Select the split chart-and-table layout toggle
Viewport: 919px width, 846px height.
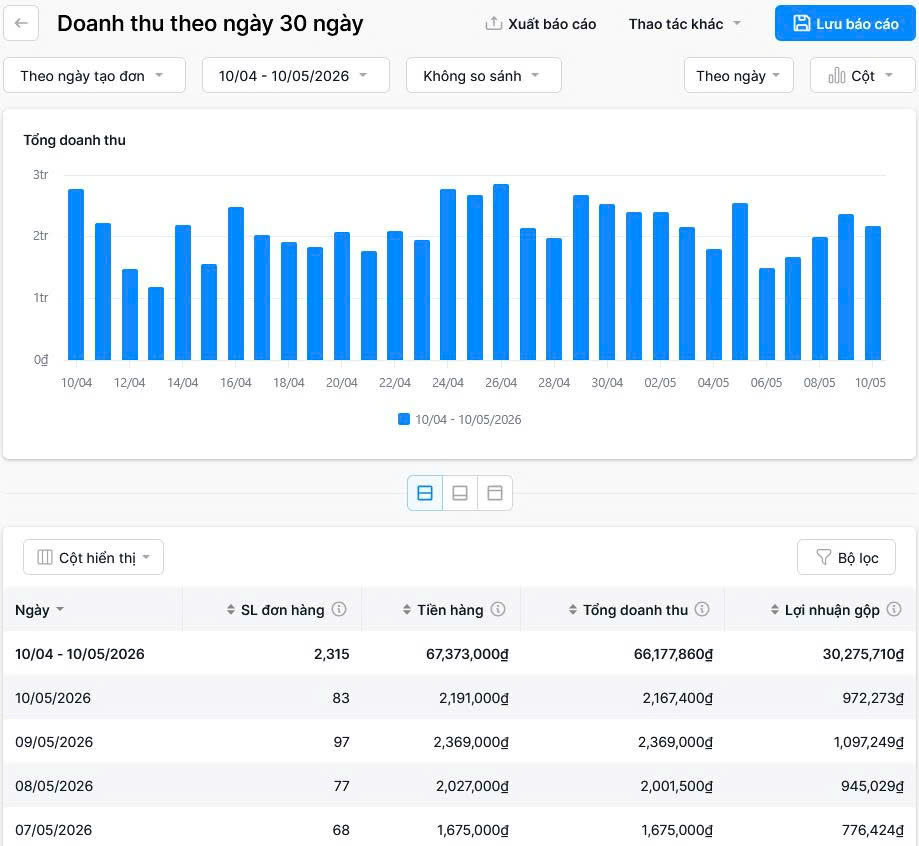(x=425, y=493)
